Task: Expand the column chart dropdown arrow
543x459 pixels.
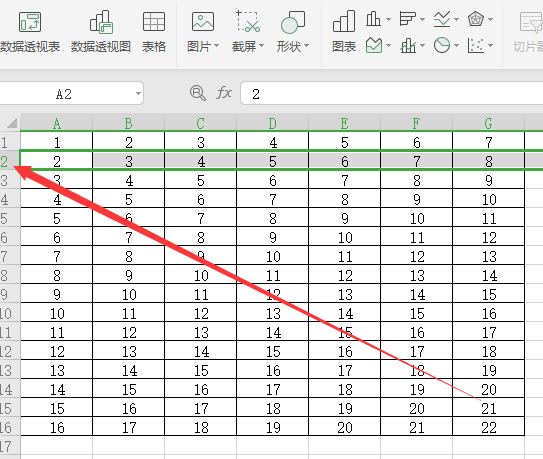Action: pyautogui.click(x=388, y=19)
